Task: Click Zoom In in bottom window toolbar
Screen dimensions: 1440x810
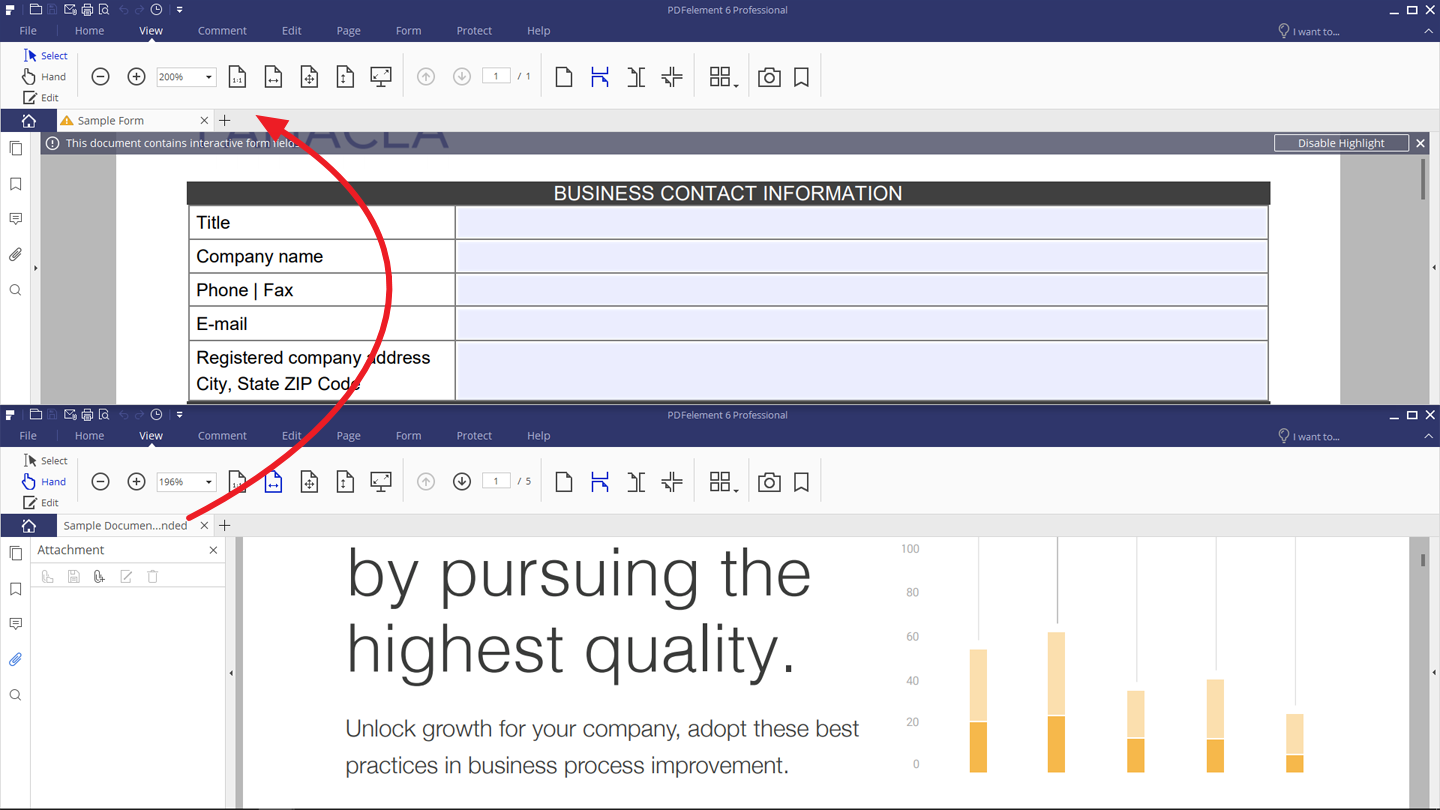Action: [136, 482]
